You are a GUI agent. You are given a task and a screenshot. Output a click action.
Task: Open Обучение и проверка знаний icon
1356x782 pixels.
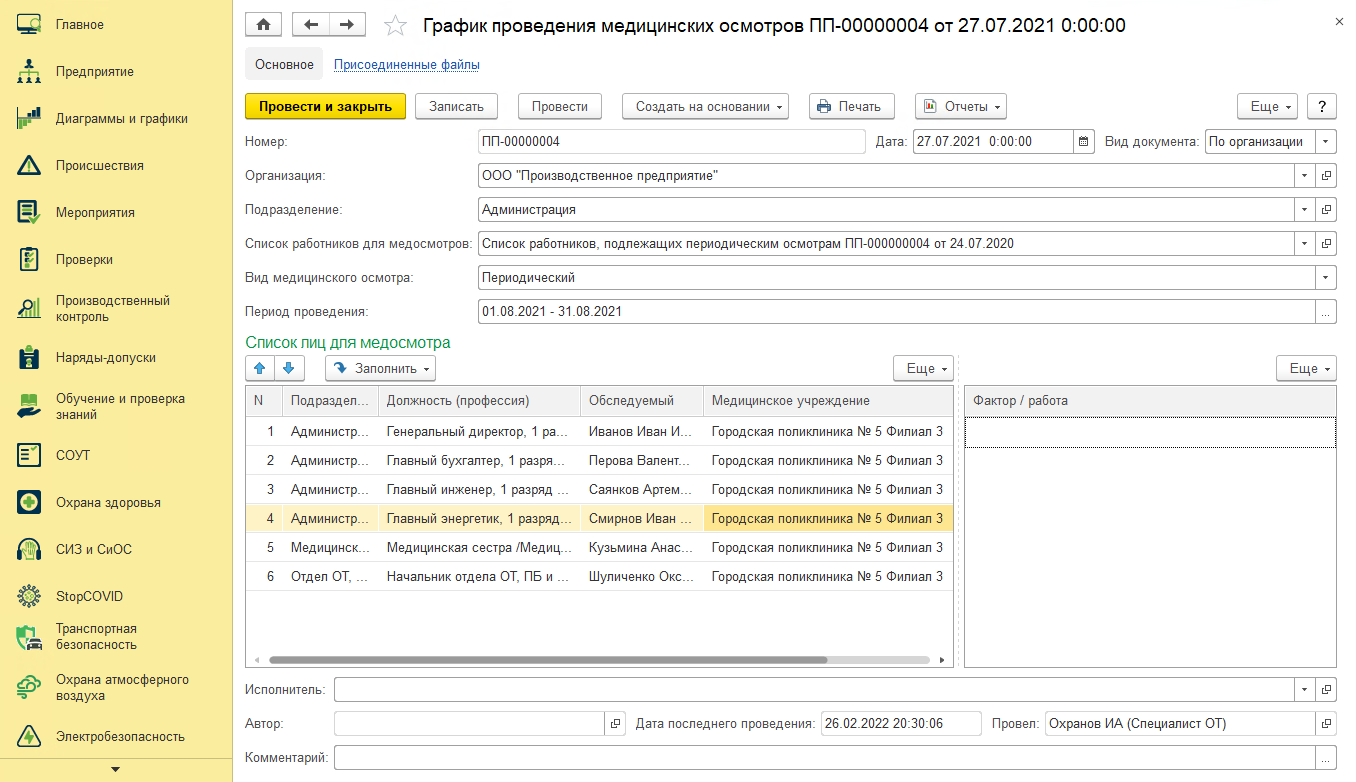pyautogui.click(x=29, y=406)
